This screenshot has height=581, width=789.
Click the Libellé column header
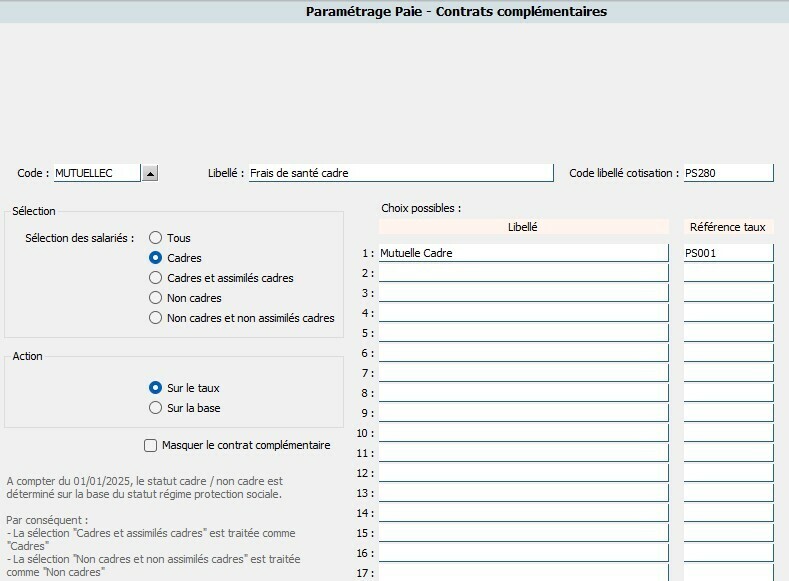524,227
